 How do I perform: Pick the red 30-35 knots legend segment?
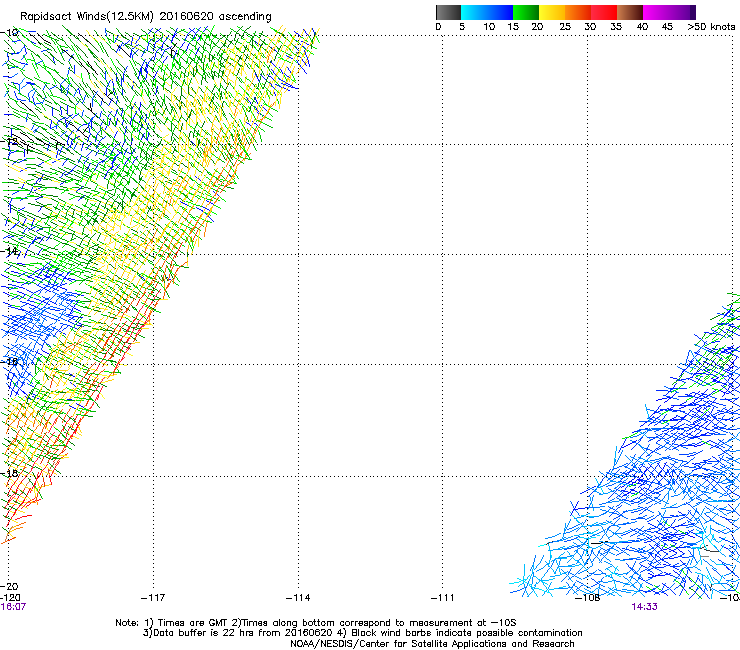(604, 12)
